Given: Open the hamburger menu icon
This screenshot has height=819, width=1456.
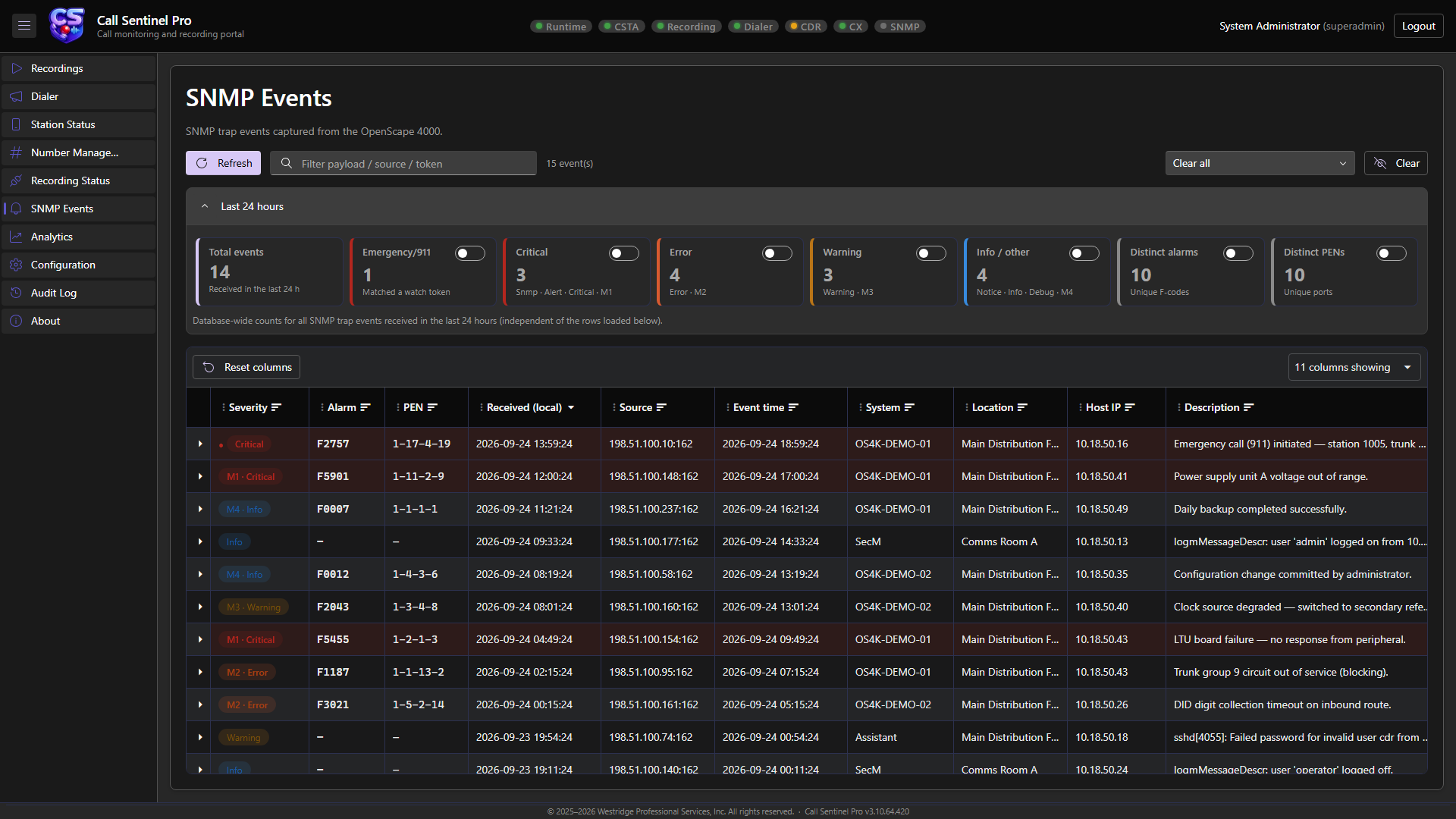Looking at the screenshot, I should point(24,26).
